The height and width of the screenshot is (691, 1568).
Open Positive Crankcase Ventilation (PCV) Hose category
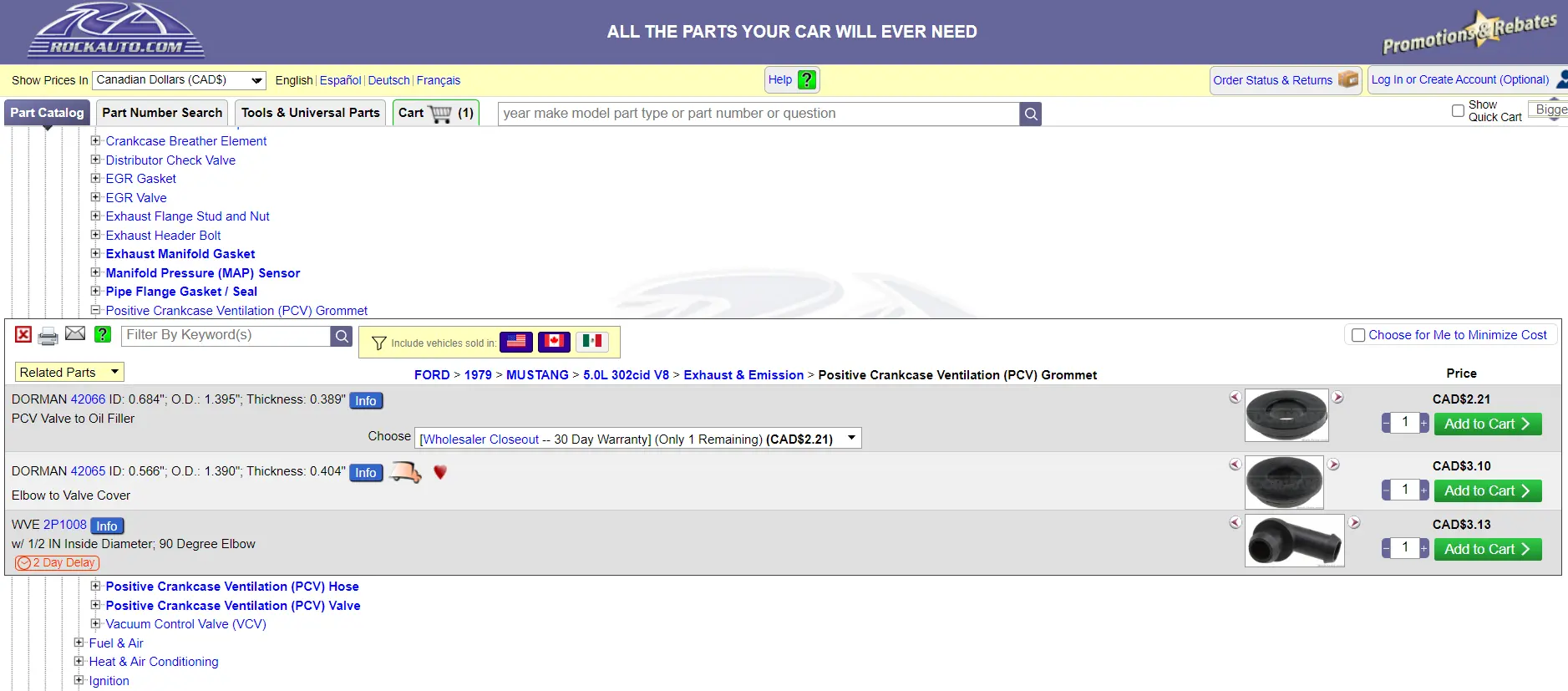pyautogui.click(x=232, y=587)
